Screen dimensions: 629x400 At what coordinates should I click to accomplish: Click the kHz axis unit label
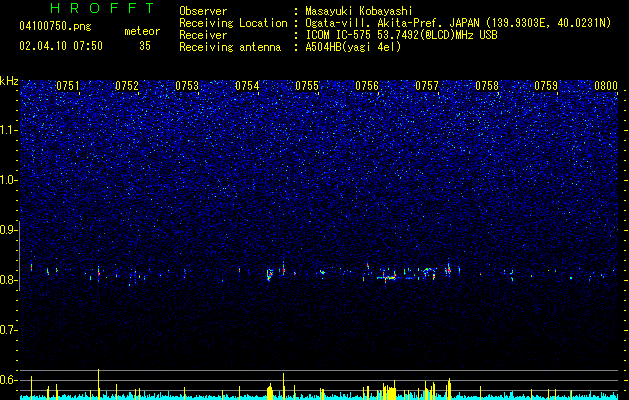(x=9, y=81)
